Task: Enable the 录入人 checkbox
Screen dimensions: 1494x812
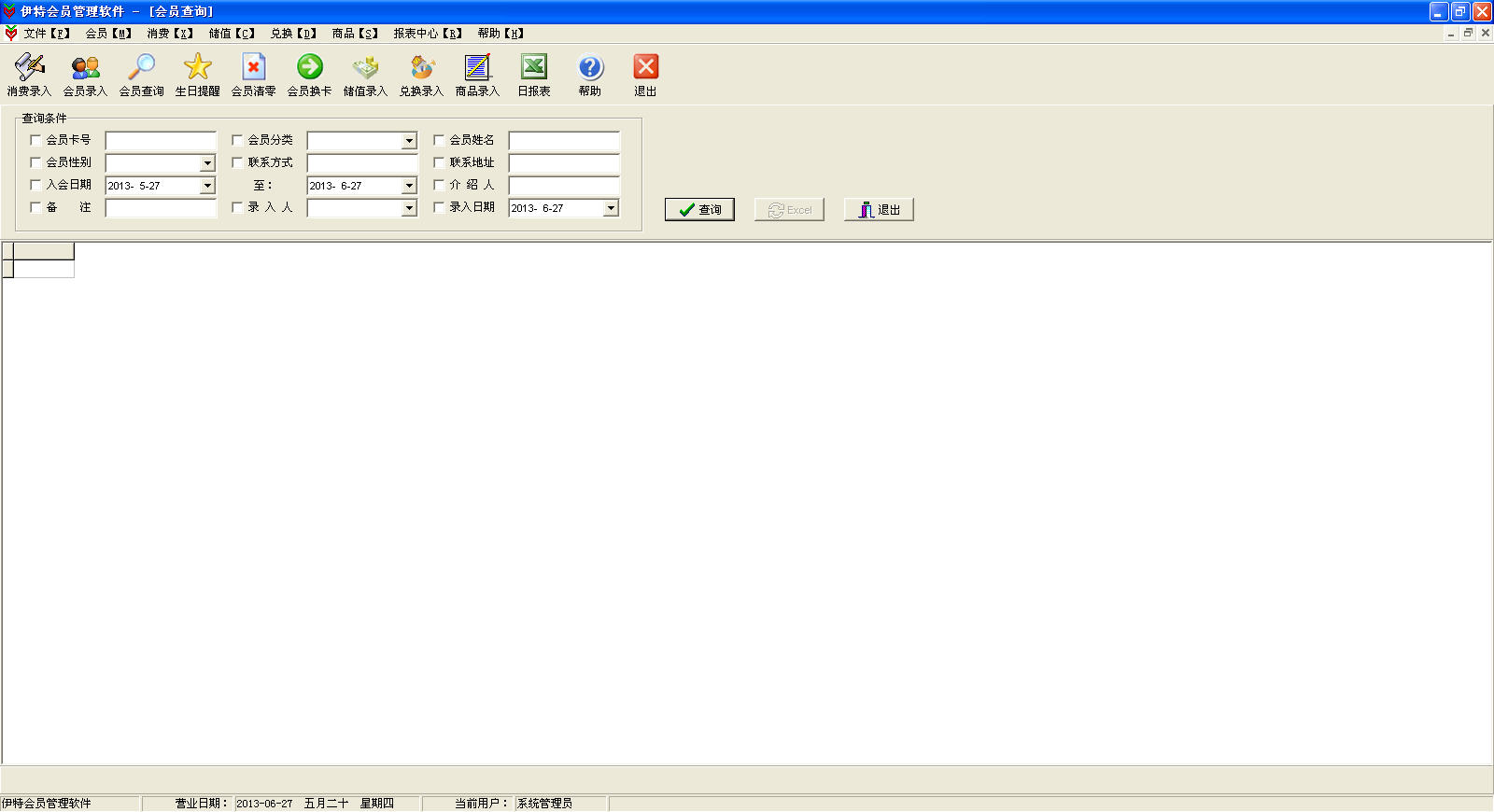Action: pos(237,207)
